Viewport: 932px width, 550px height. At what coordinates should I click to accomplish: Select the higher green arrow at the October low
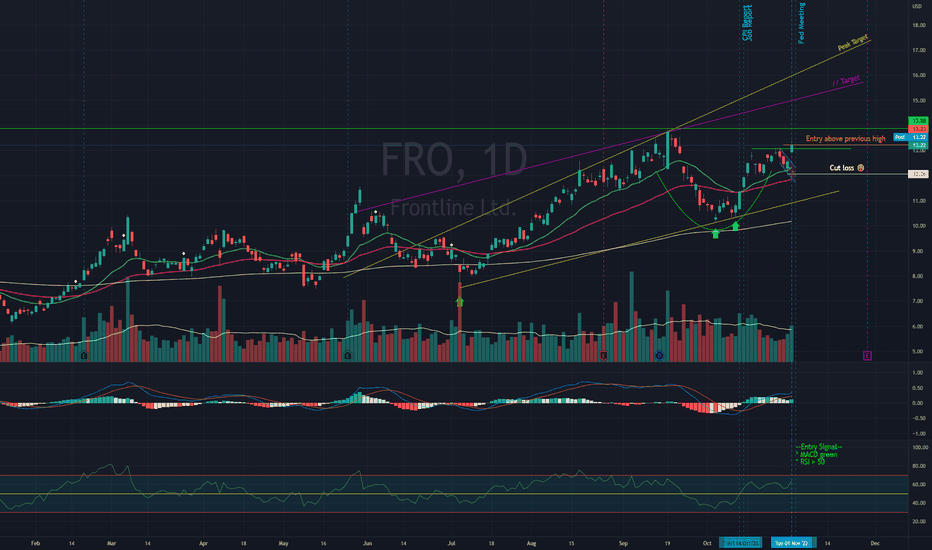click(x=736, y=226)
